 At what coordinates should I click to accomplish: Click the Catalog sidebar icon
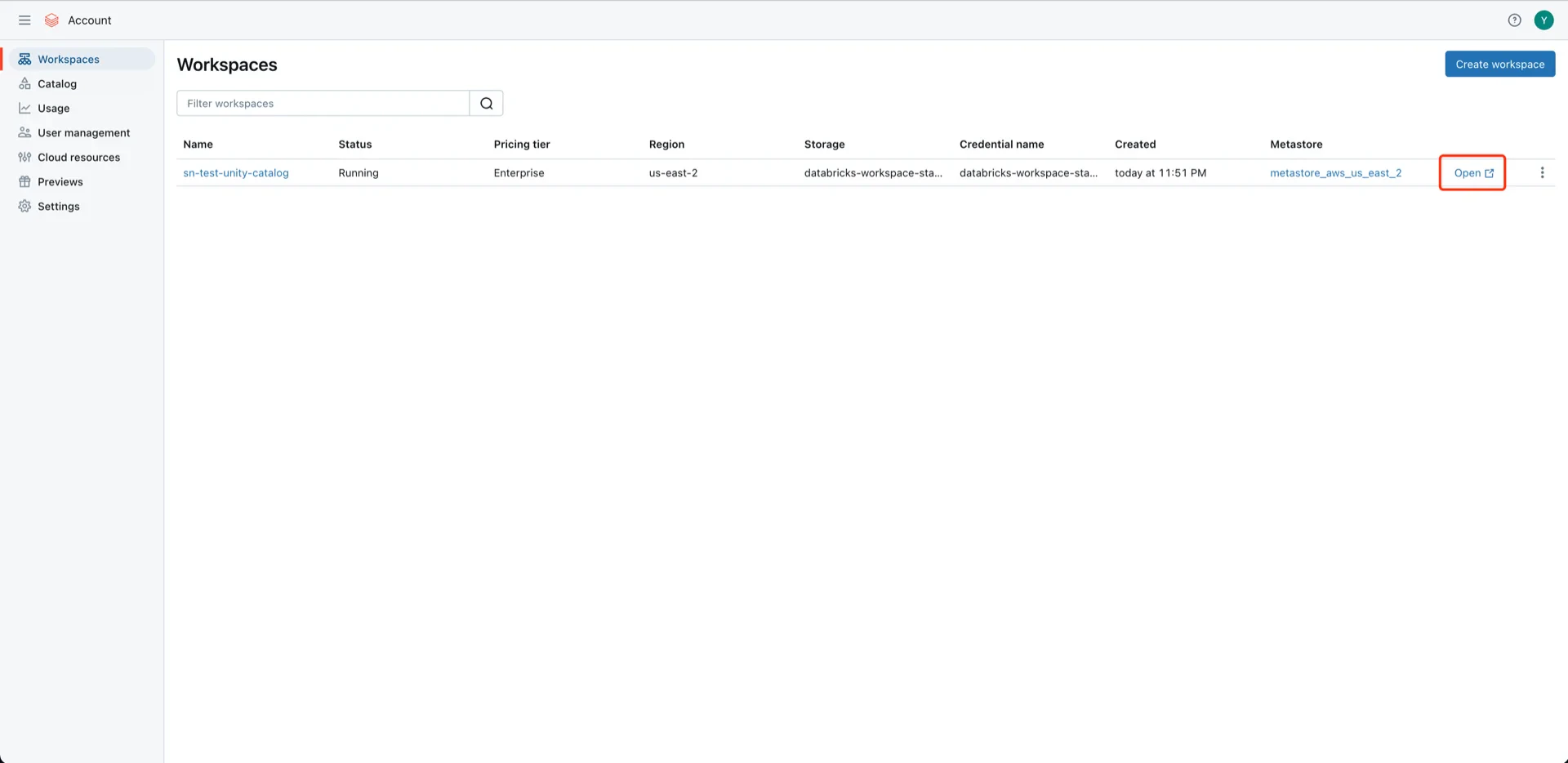pyautogui.click(x=24, y=83)
